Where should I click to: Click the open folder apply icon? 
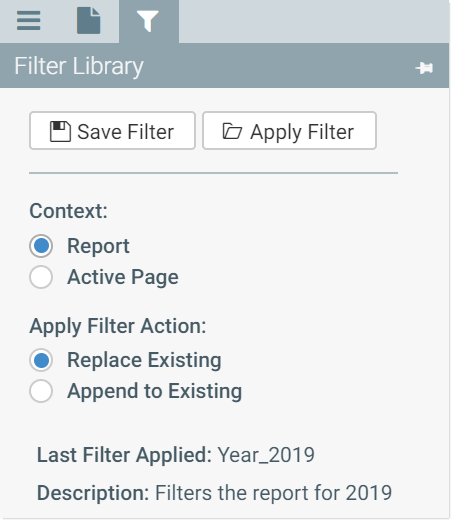tap(232, 131)
